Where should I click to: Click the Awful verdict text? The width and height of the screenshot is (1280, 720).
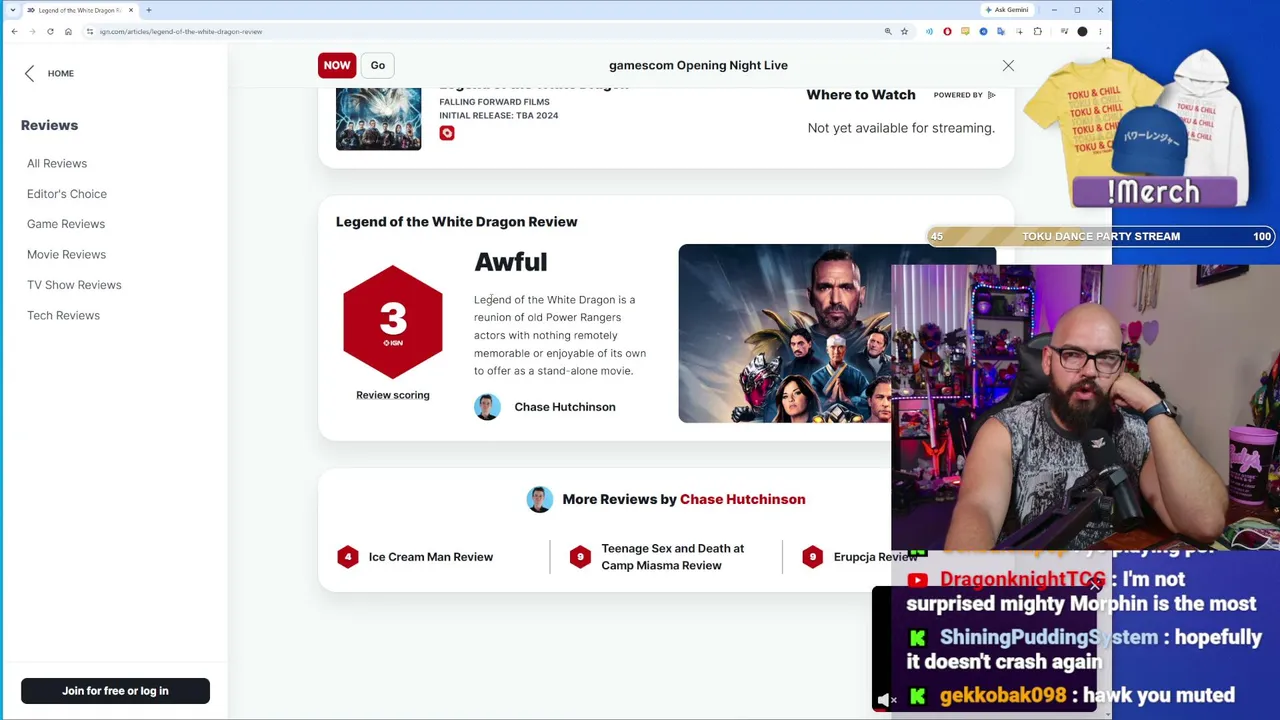click(511, 262)
